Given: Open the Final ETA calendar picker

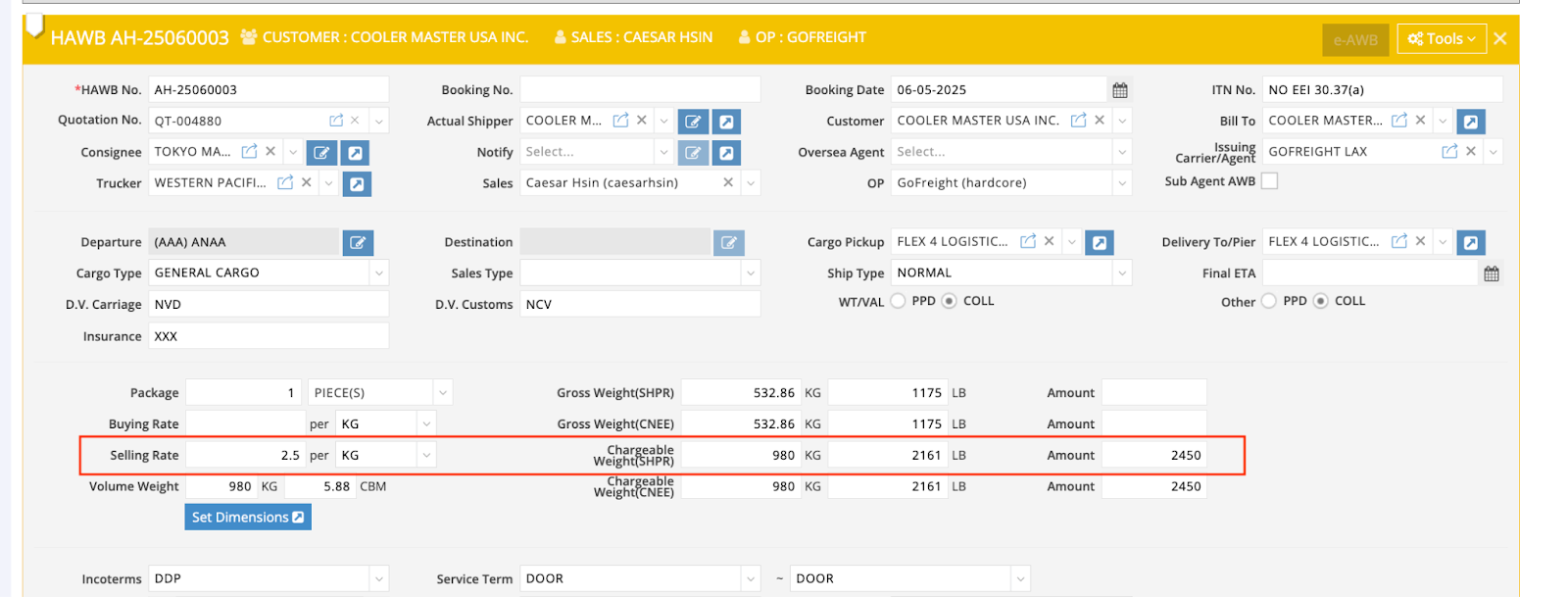Looking at the screenshot, I should (x=1492, y=274).
